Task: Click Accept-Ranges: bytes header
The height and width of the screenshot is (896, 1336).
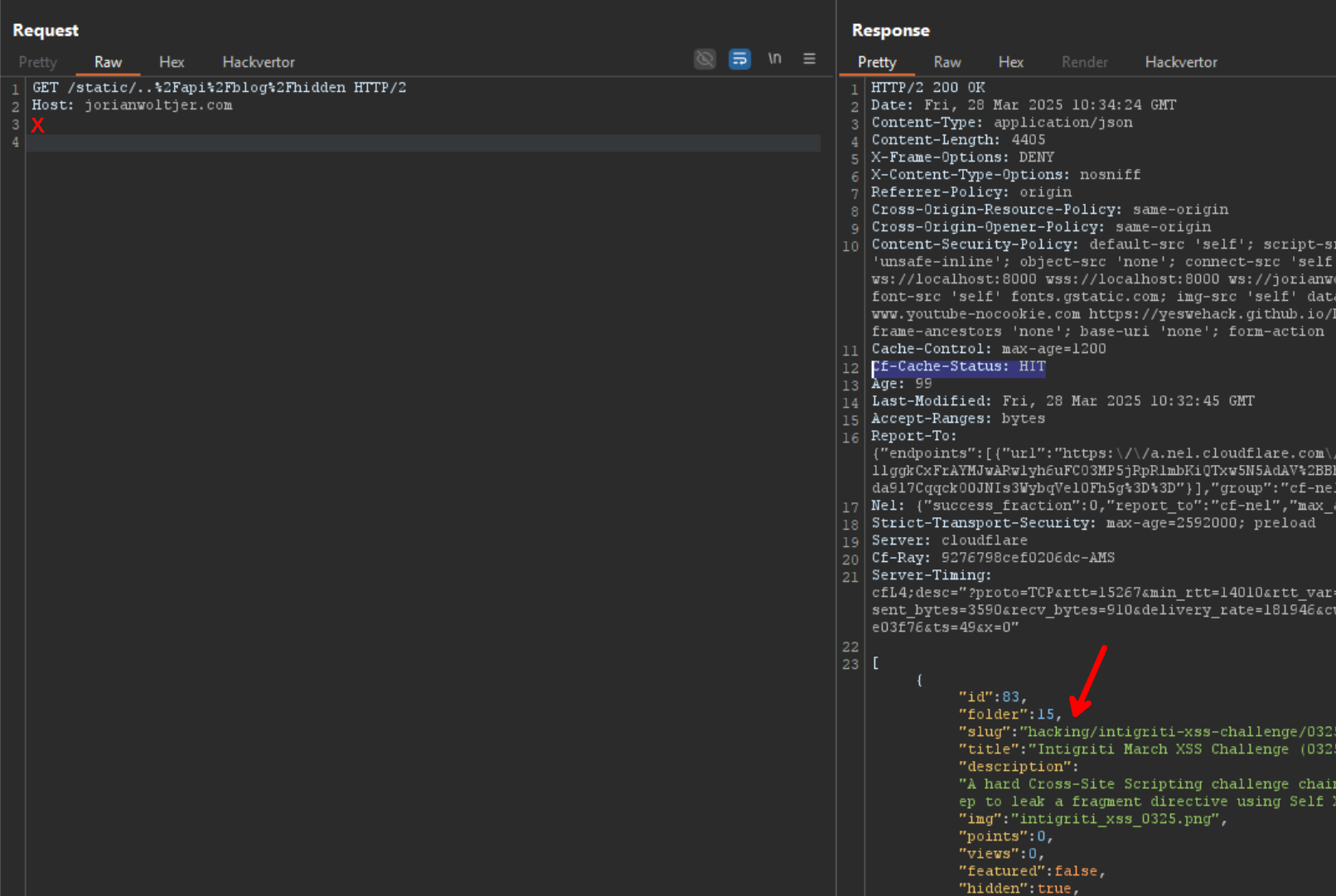Action: (958, 419)
